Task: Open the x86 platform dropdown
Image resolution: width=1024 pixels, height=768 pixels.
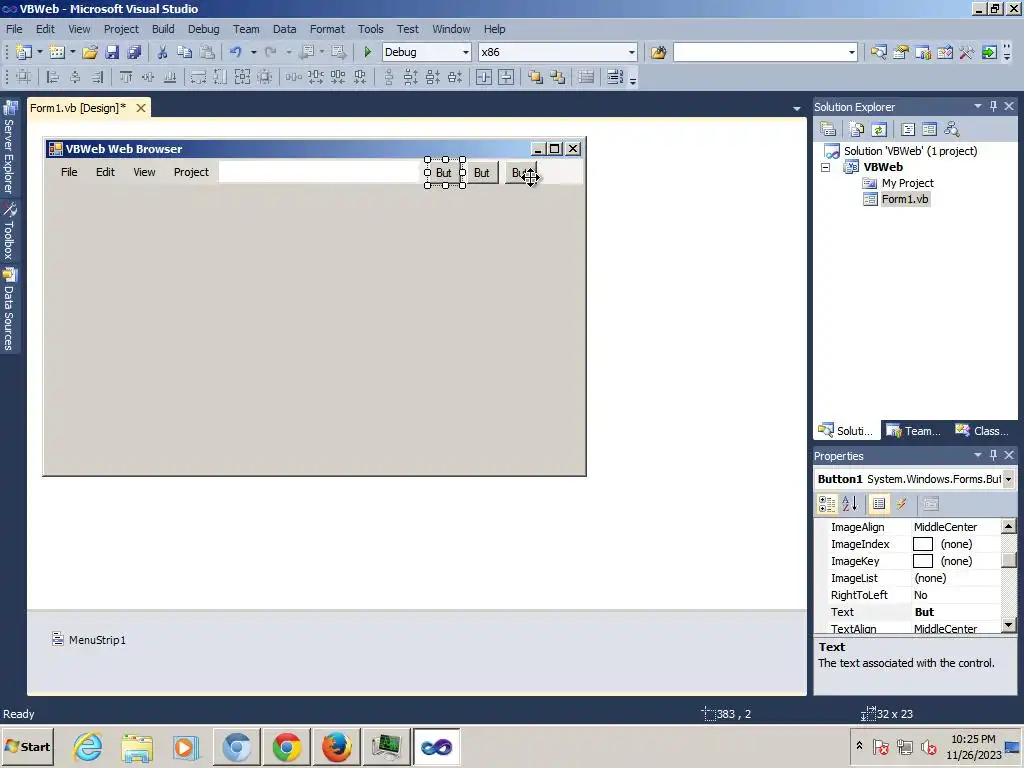Action: pyautogui.click(x=632, y=52)
